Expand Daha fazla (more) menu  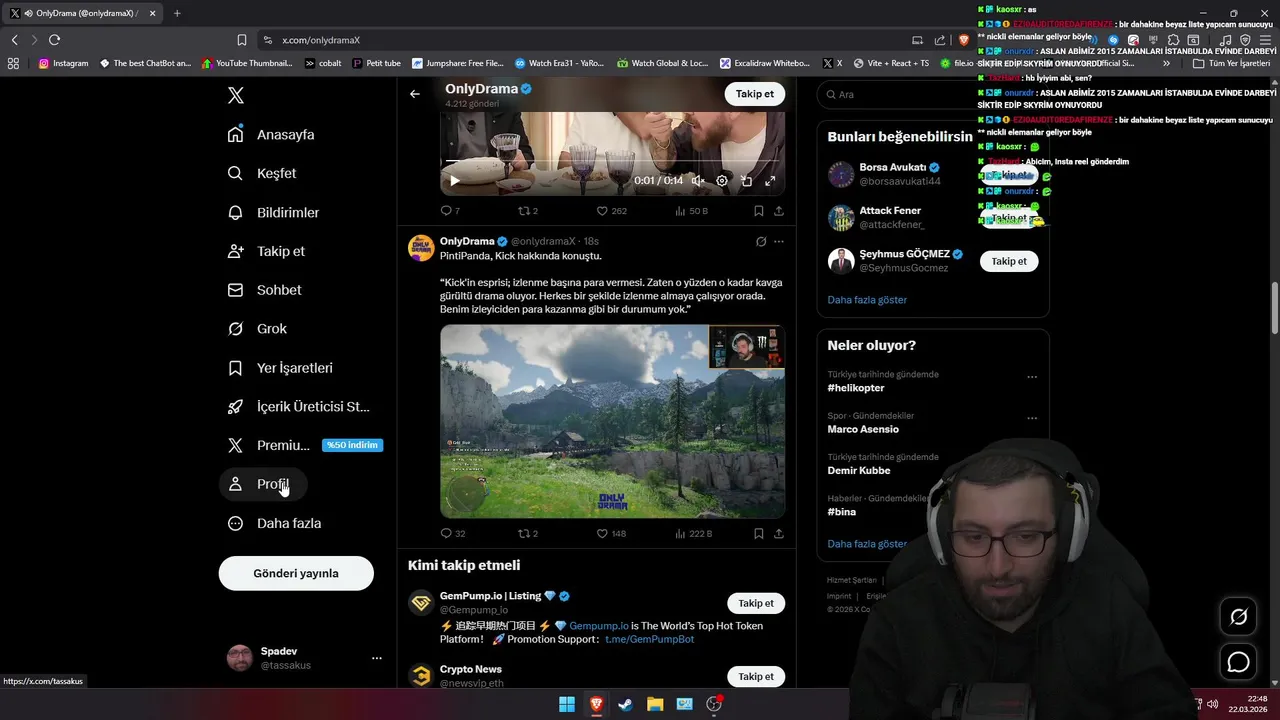pyautogui.click(x=275, y=523)
